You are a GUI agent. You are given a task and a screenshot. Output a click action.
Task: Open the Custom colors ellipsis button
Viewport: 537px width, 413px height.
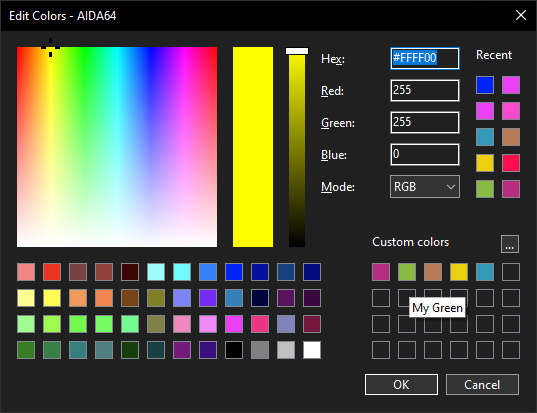510,244
